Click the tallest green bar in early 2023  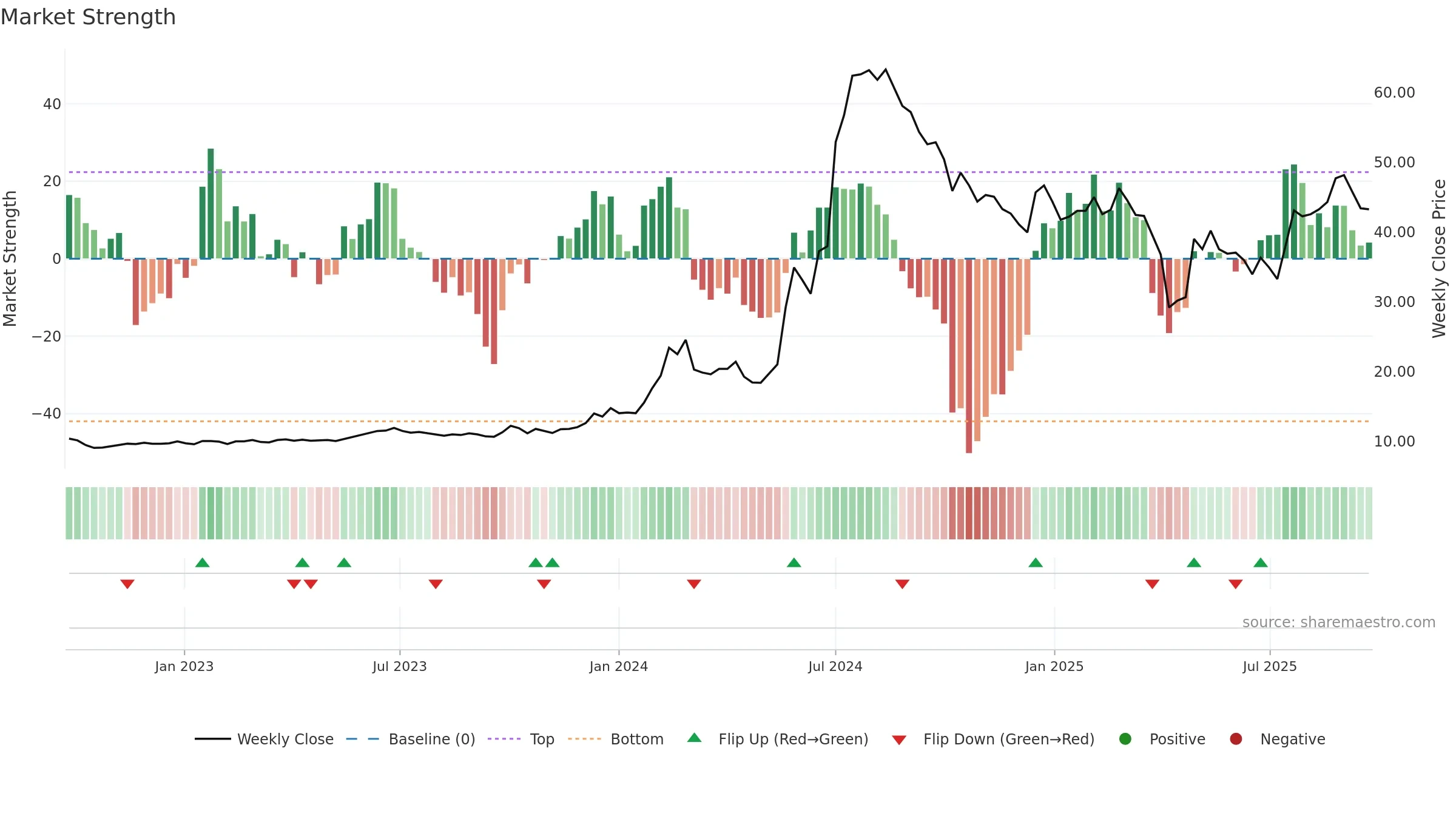tap(211, 204)
